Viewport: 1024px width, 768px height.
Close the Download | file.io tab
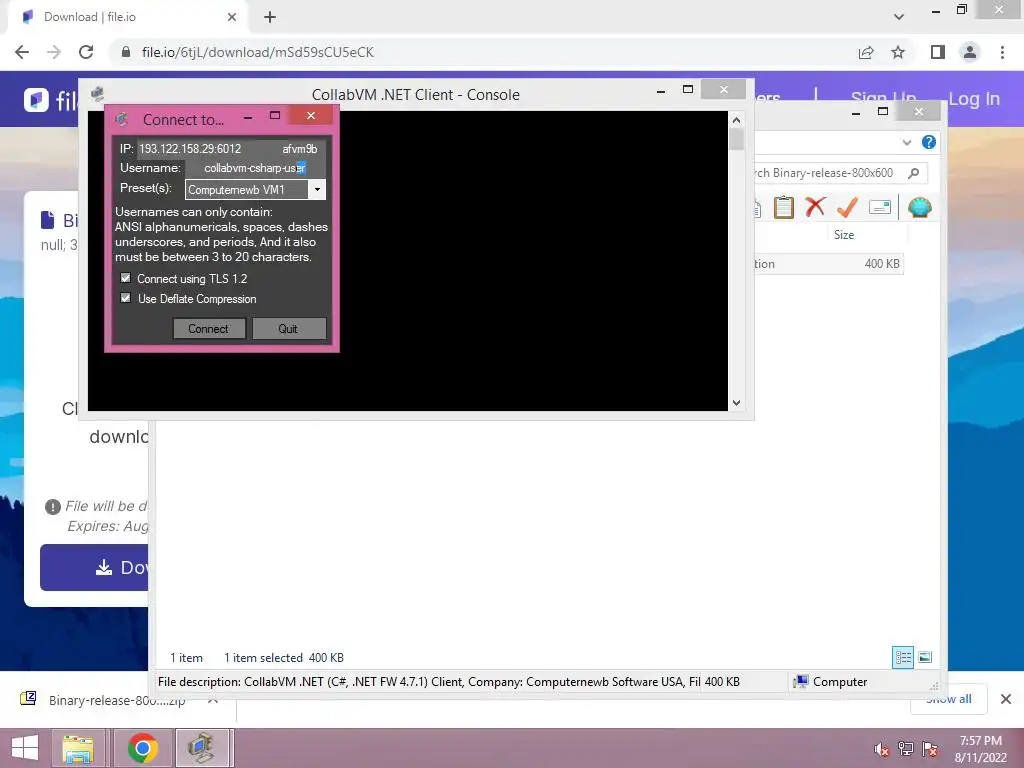point(232,17)
